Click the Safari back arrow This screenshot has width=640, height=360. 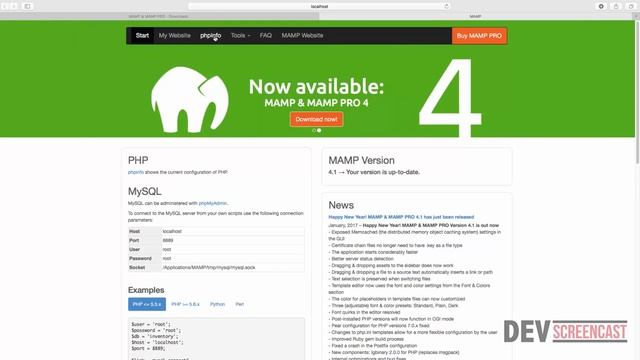(x=5, y=6)
